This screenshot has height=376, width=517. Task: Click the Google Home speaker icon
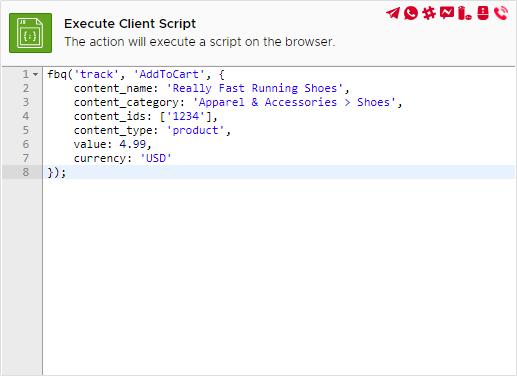(x=483, y=13)
